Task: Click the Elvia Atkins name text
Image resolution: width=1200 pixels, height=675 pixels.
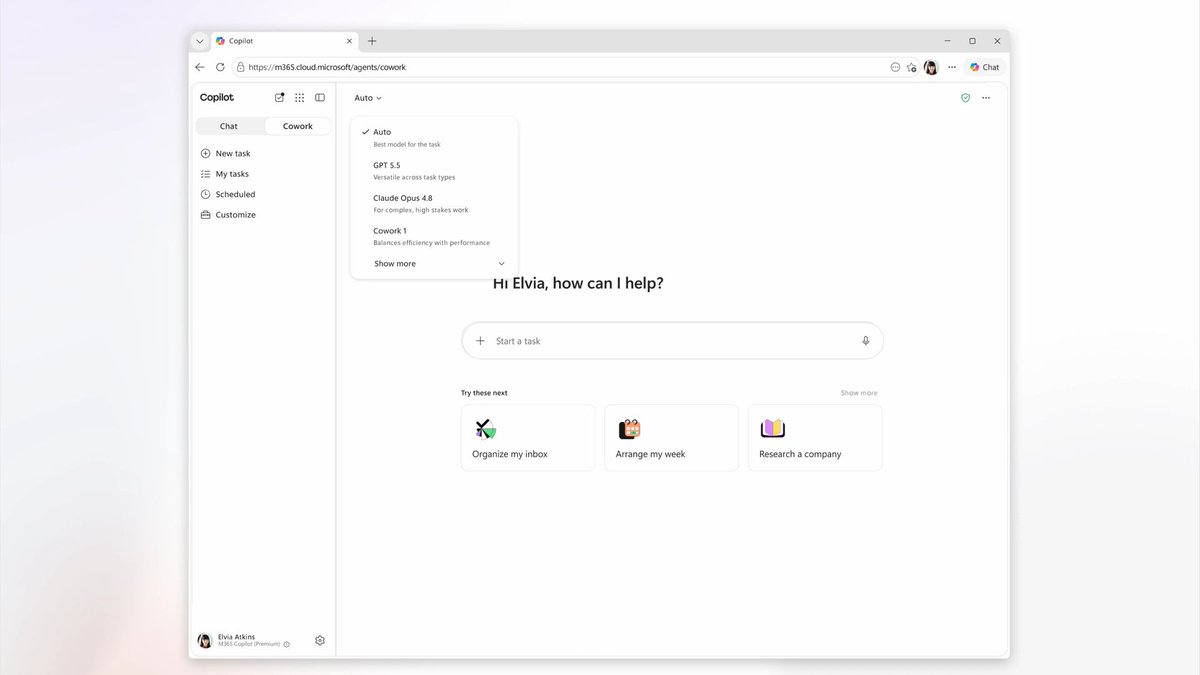Action: pyautogui.click(x=237, y=637)
